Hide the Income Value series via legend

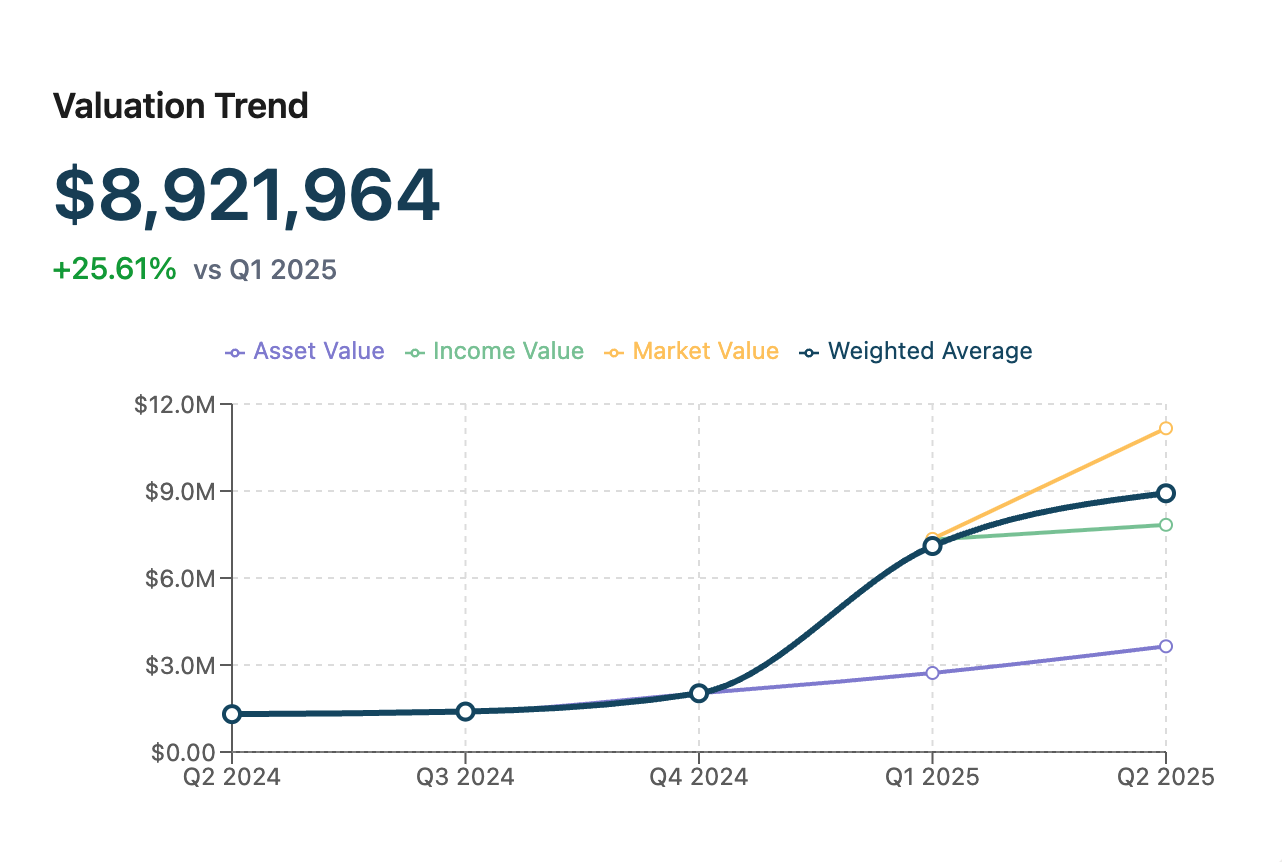494,352
